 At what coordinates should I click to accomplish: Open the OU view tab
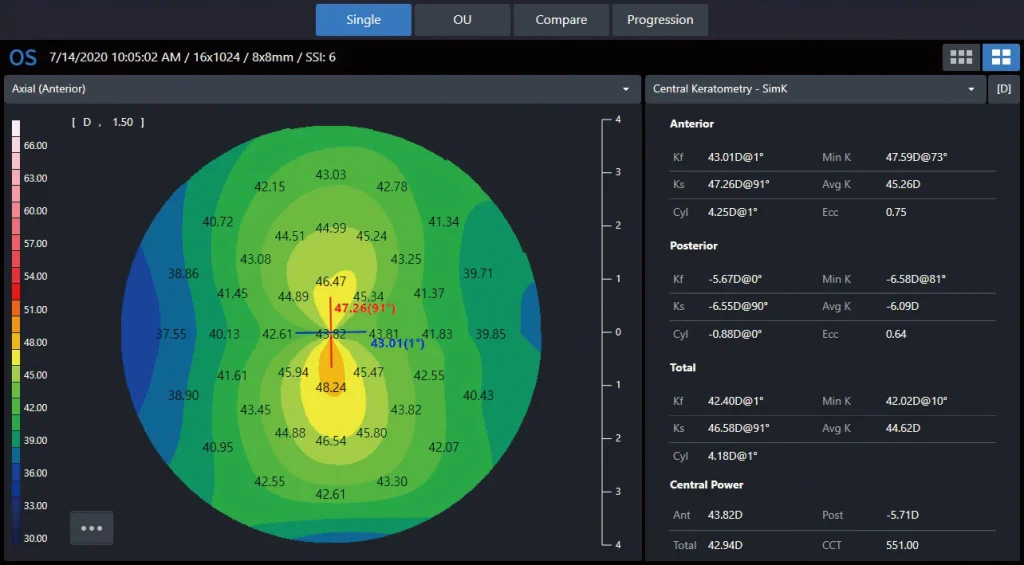462,20
